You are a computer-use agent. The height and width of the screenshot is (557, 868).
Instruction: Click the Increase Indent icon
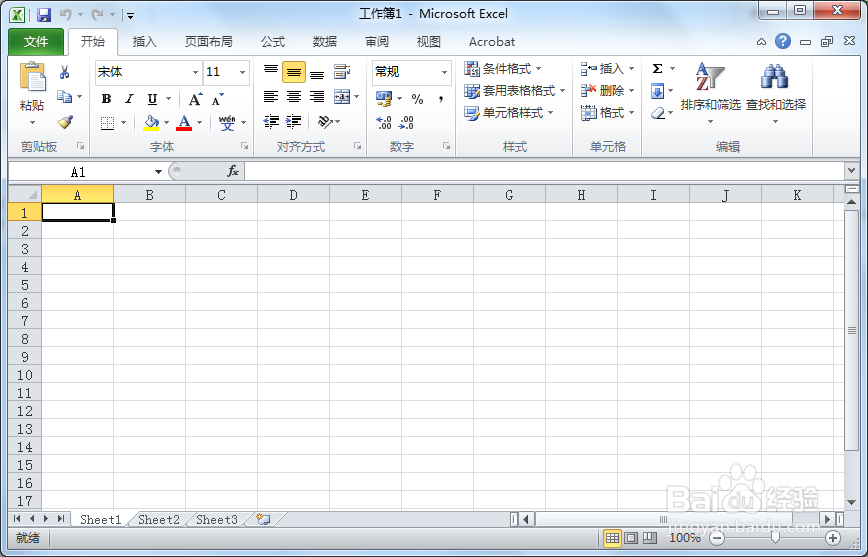(x=294, y=122)
